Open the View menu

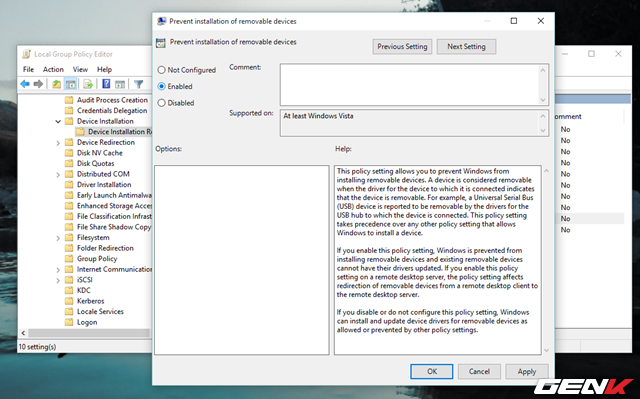point(80,69)
